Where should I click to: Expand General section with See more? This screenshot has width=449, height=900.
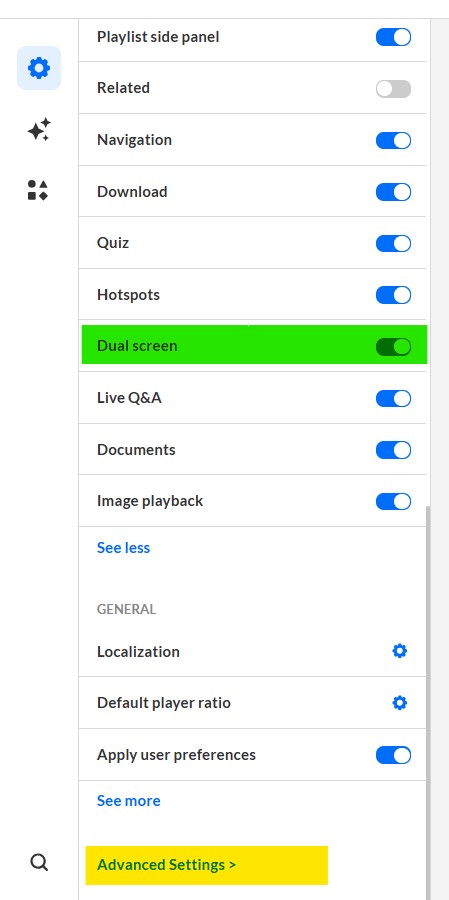[x=129, y=801]
